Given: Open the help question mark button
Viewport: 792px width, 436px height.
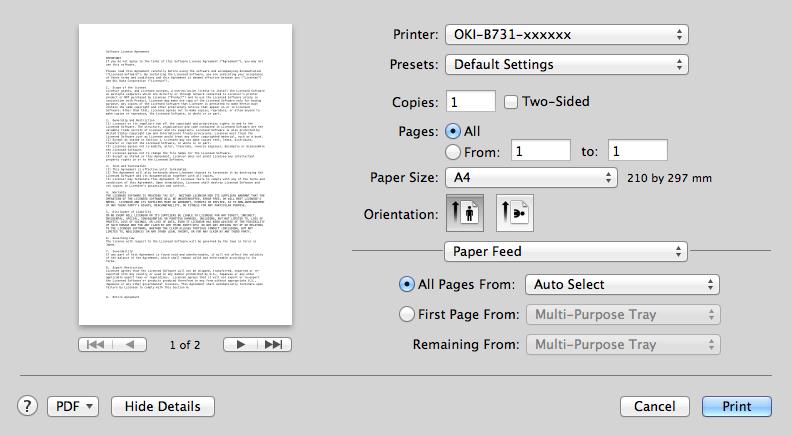Looking at the screenshot, I should (x=27, y=406).
